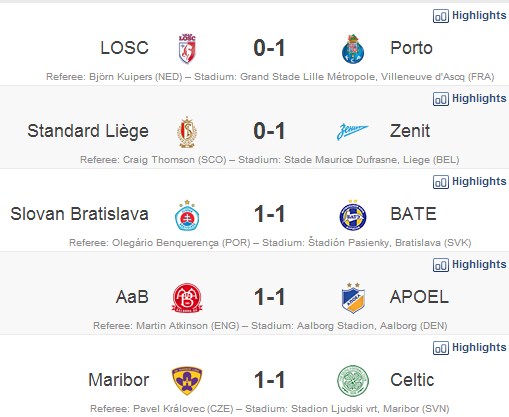Viewport: 509px width, 417px height.
Task: Open Highlights for Slovan Bratislava vs BATE
Action: 469,182
